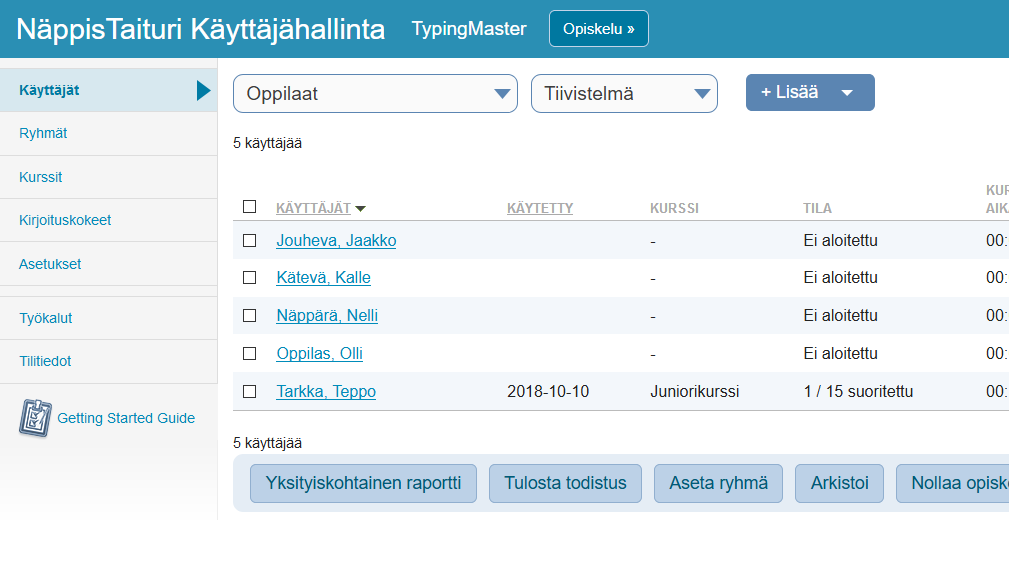Open the Työkalut menu item

point(109,318)
